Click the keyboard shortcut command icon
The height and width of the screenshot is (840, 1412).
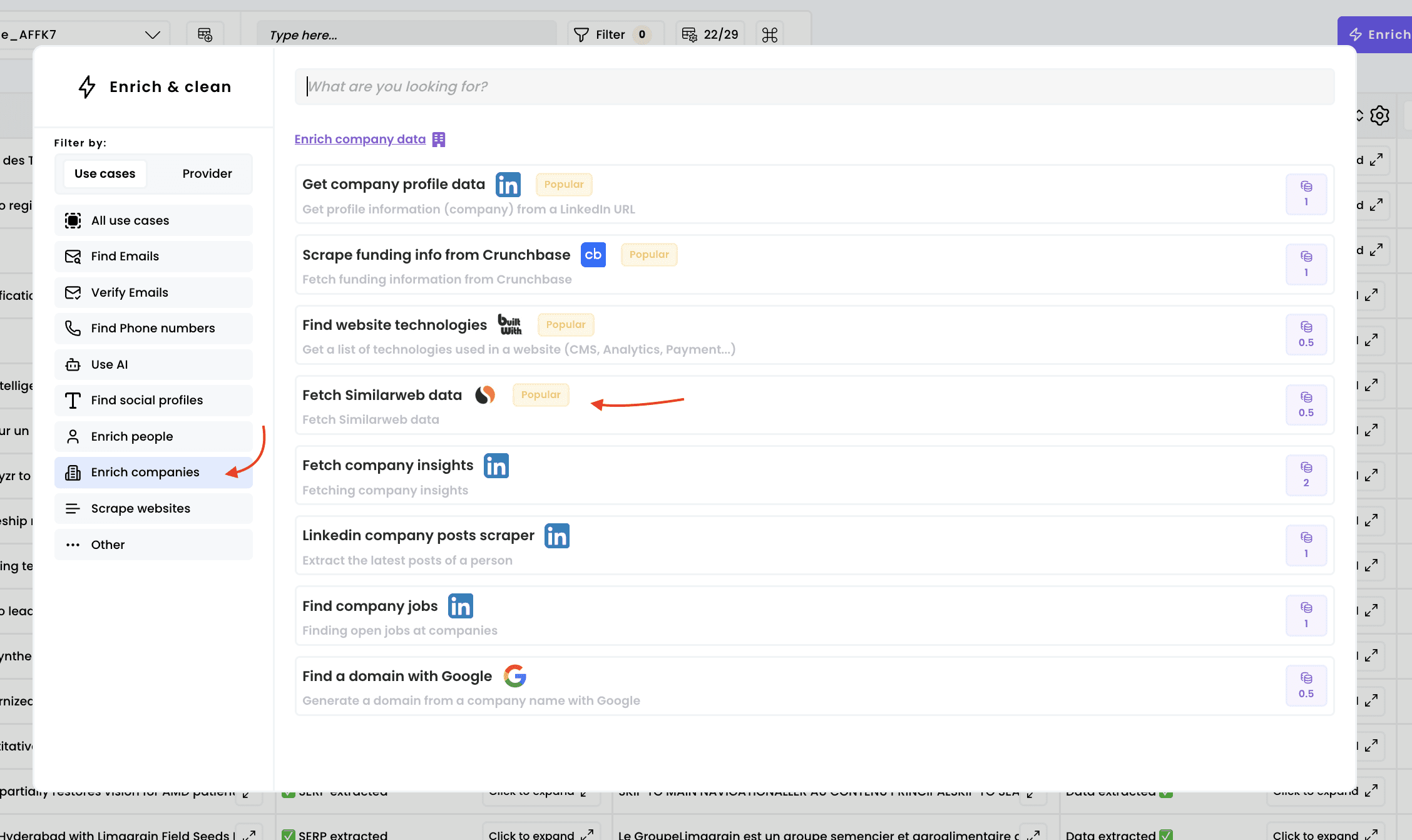pyautogui.click(x=770, y=35)
